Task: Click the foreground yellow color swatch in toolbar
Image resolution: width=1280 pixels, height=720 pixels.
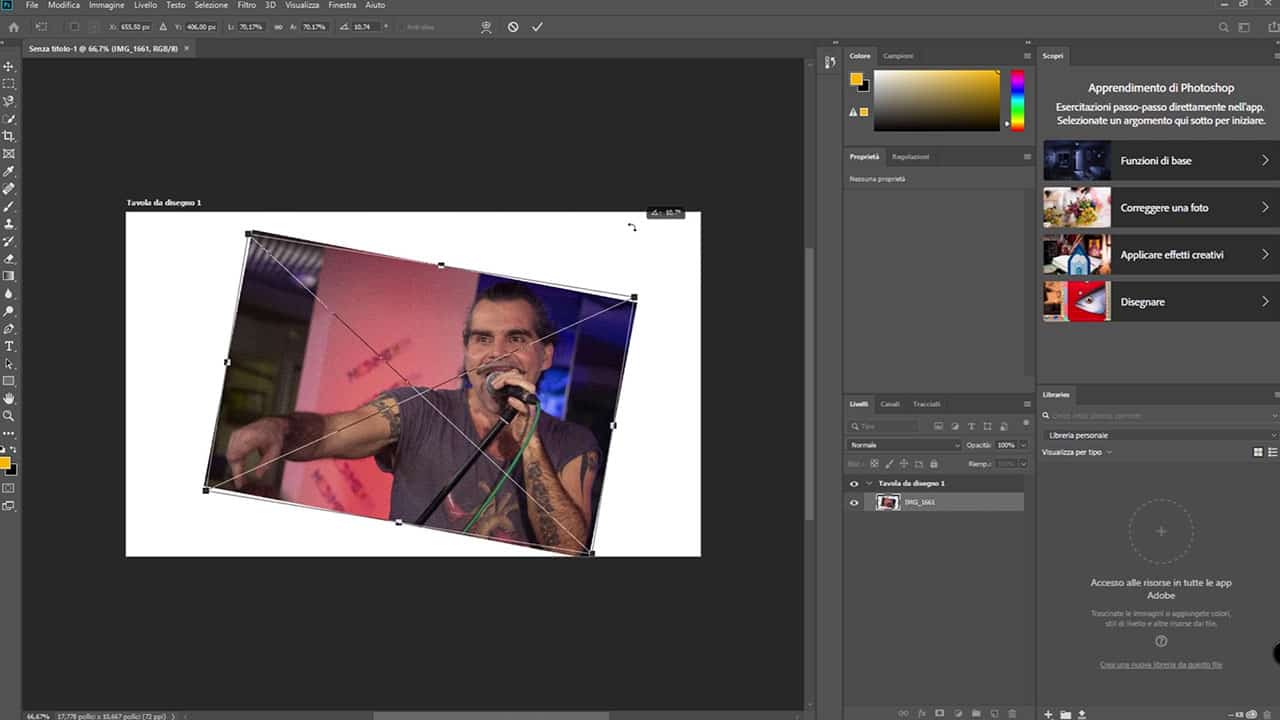Action: coord(5,463)
